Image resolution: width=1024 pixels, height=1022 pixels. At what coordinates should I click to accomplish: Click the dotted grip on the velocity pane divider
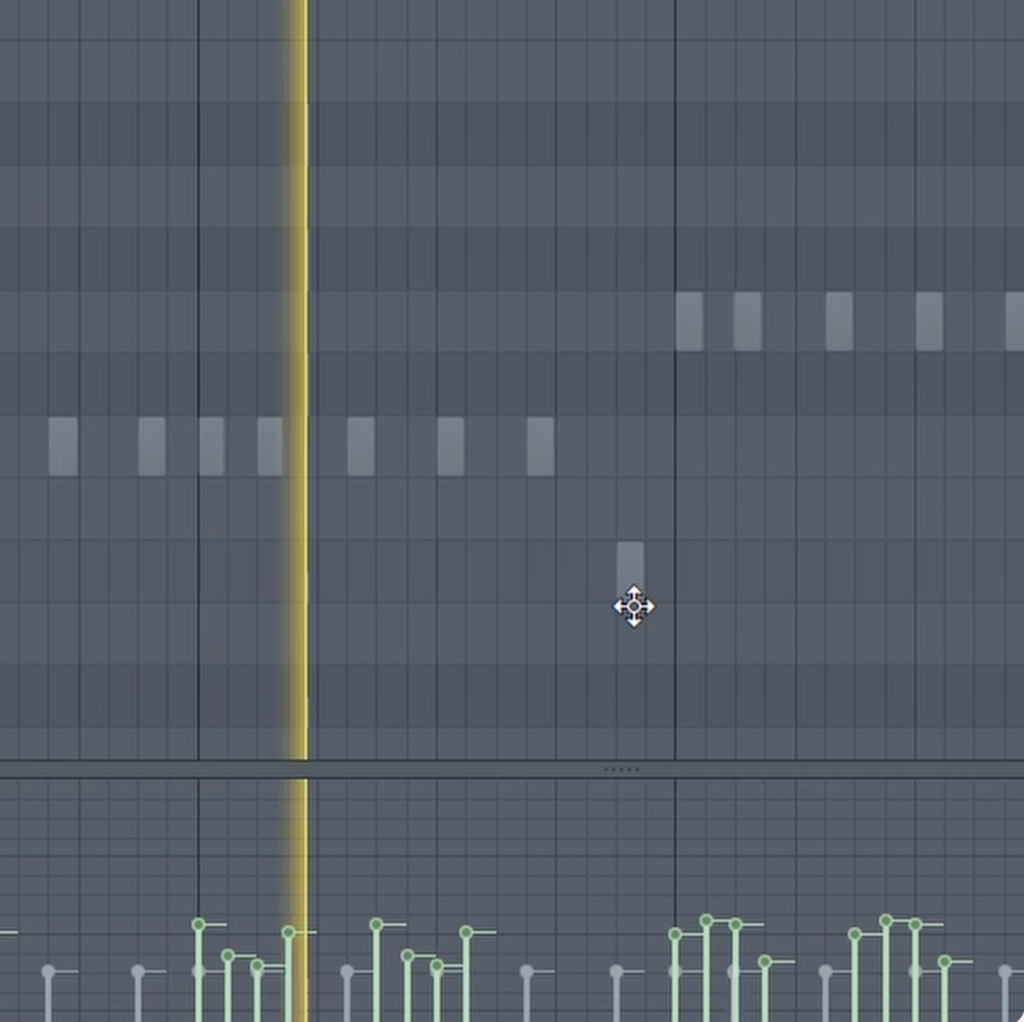click(621, 769)
